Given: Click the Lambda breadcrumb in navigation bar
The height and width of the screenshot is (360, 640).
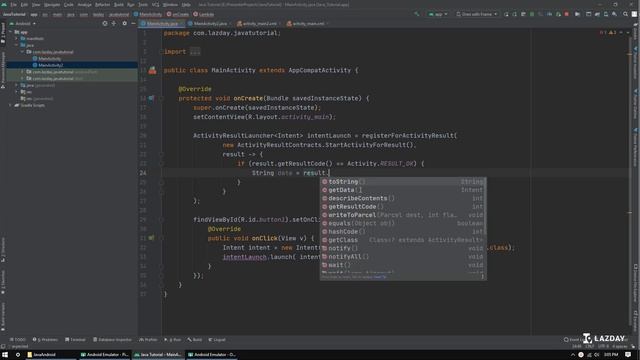Looking at the screenshot, I should (204, 14).
